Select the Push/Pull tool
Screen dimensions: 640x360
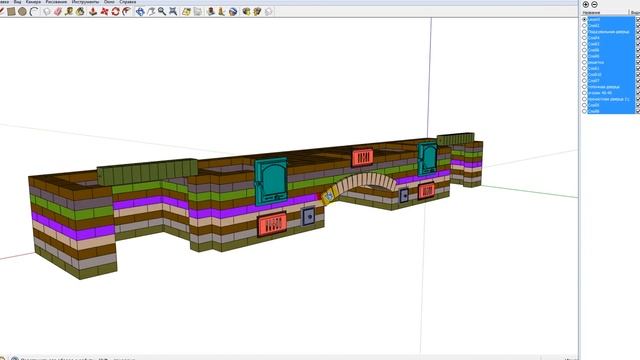pyautogui.click(x=93, y=11)
